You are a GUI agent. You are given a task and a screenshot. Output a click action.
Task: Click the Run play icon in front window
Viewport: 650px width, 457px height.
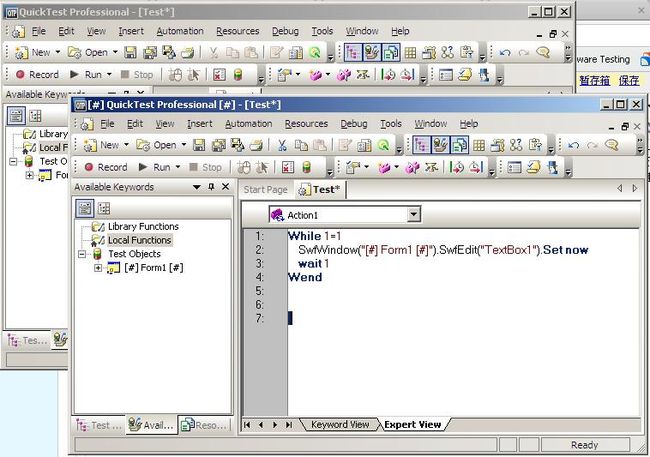pos(143,167)
